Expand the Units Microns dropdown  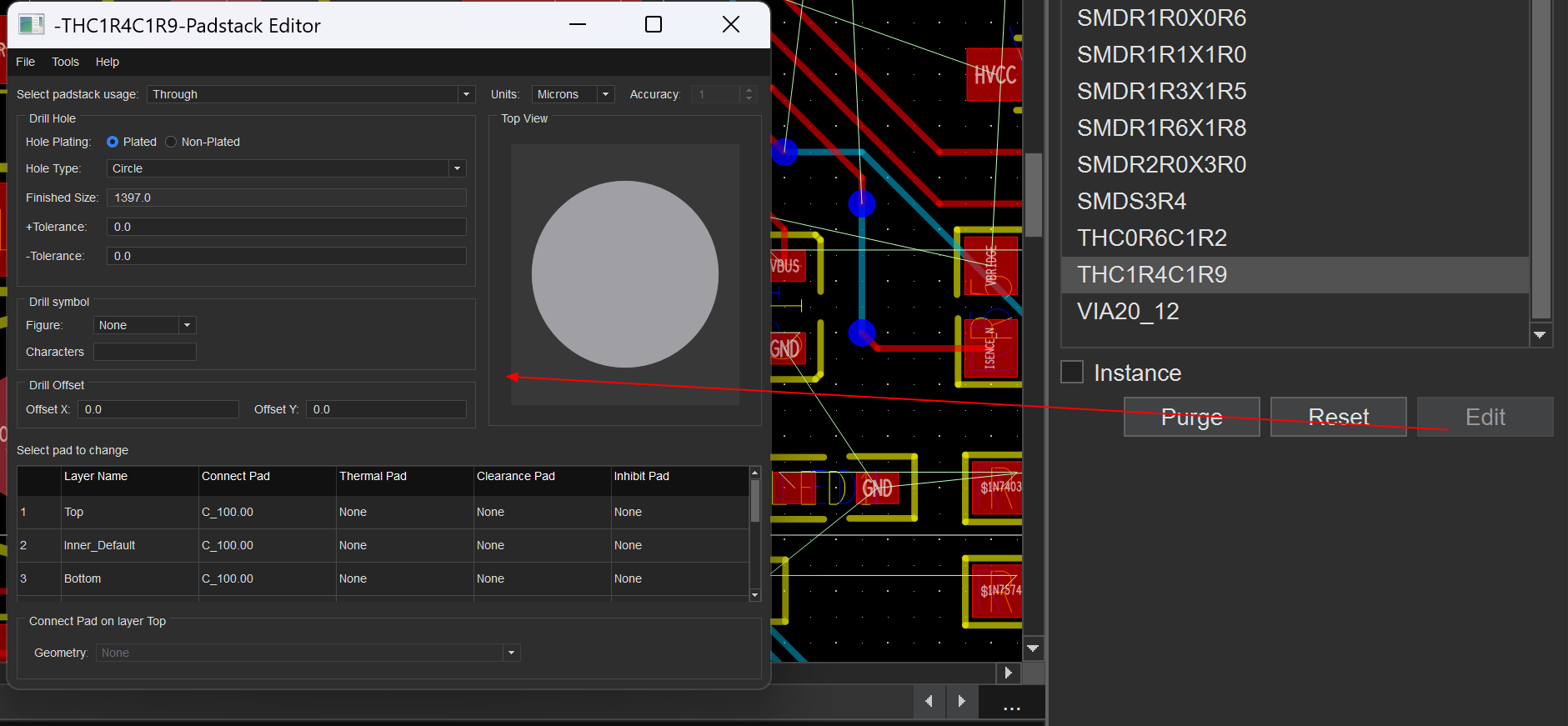click(573, 94)
